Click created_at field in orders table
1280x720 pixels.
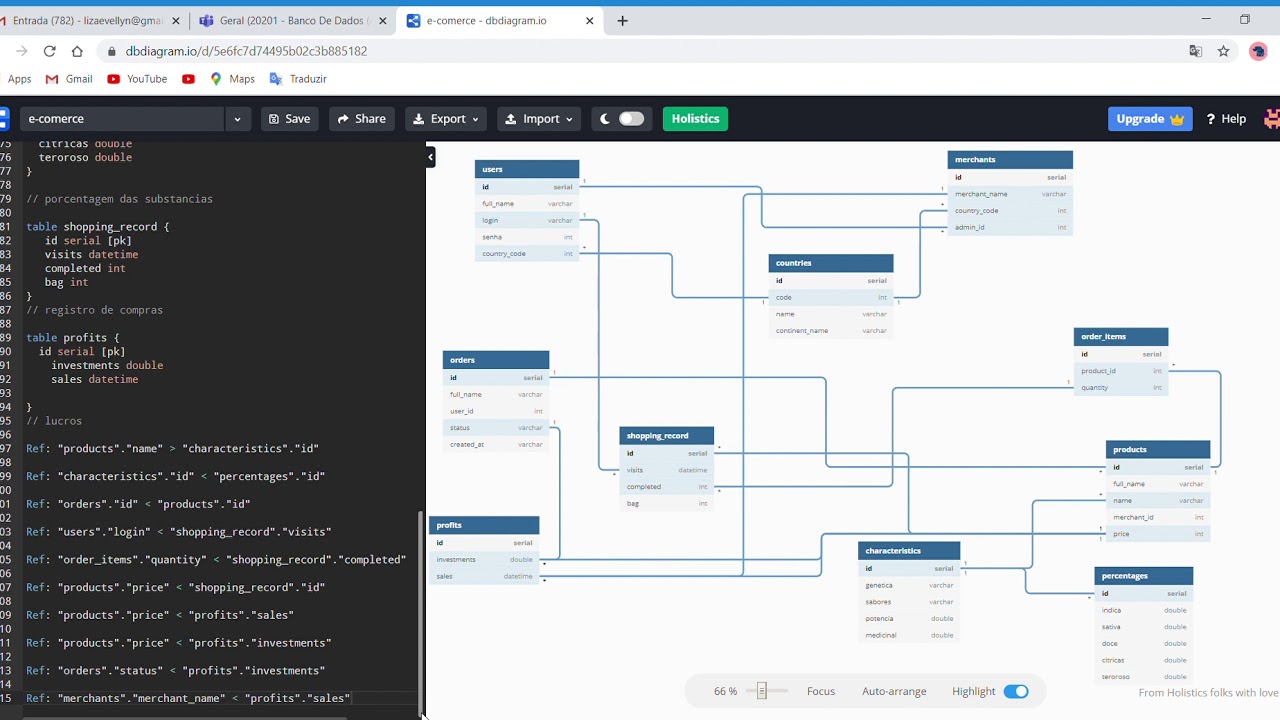[496, 445]
